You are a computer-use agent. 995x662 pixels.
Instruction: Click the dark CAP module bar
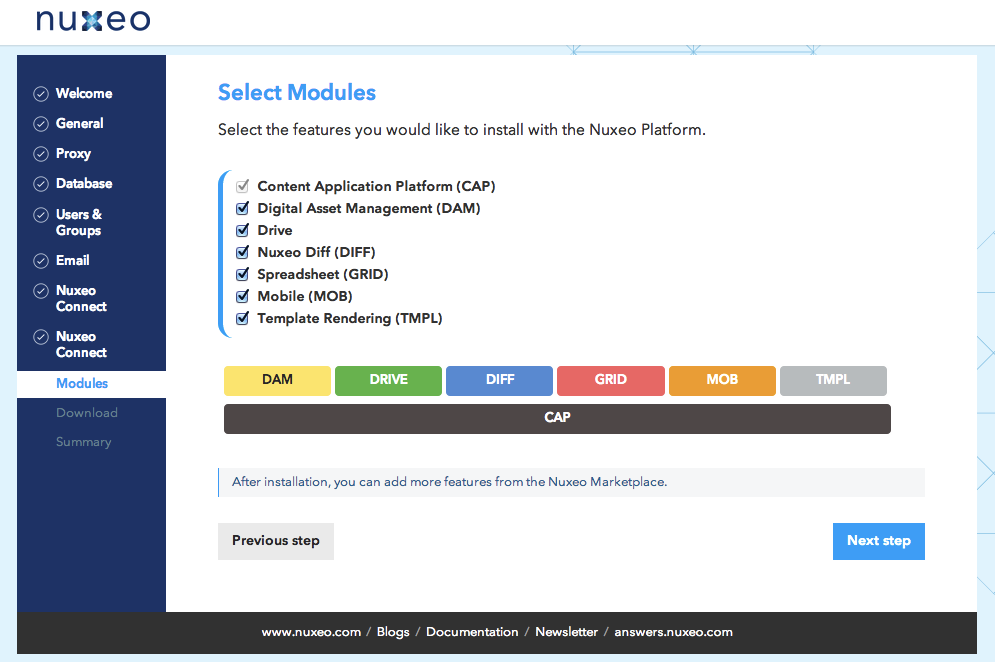pyautogui.click(x=557, y=418)
